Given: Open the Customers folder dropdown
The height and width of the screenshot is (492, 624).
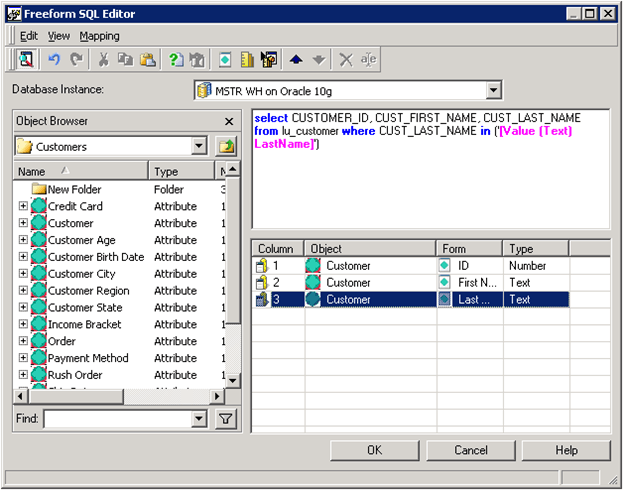Looking at the screenshot, I should (x=199, y=147).
